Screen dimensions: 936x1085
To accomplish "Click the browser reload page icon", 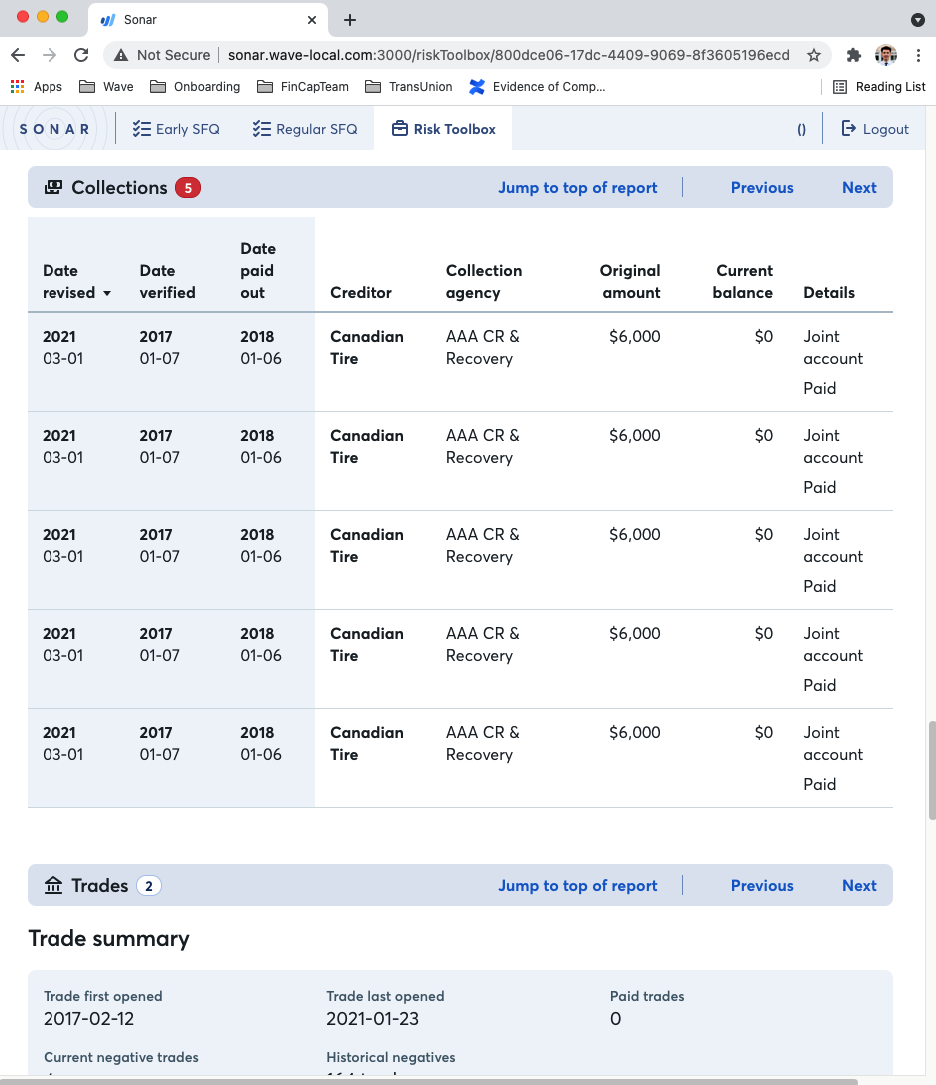I will (81, 55).
